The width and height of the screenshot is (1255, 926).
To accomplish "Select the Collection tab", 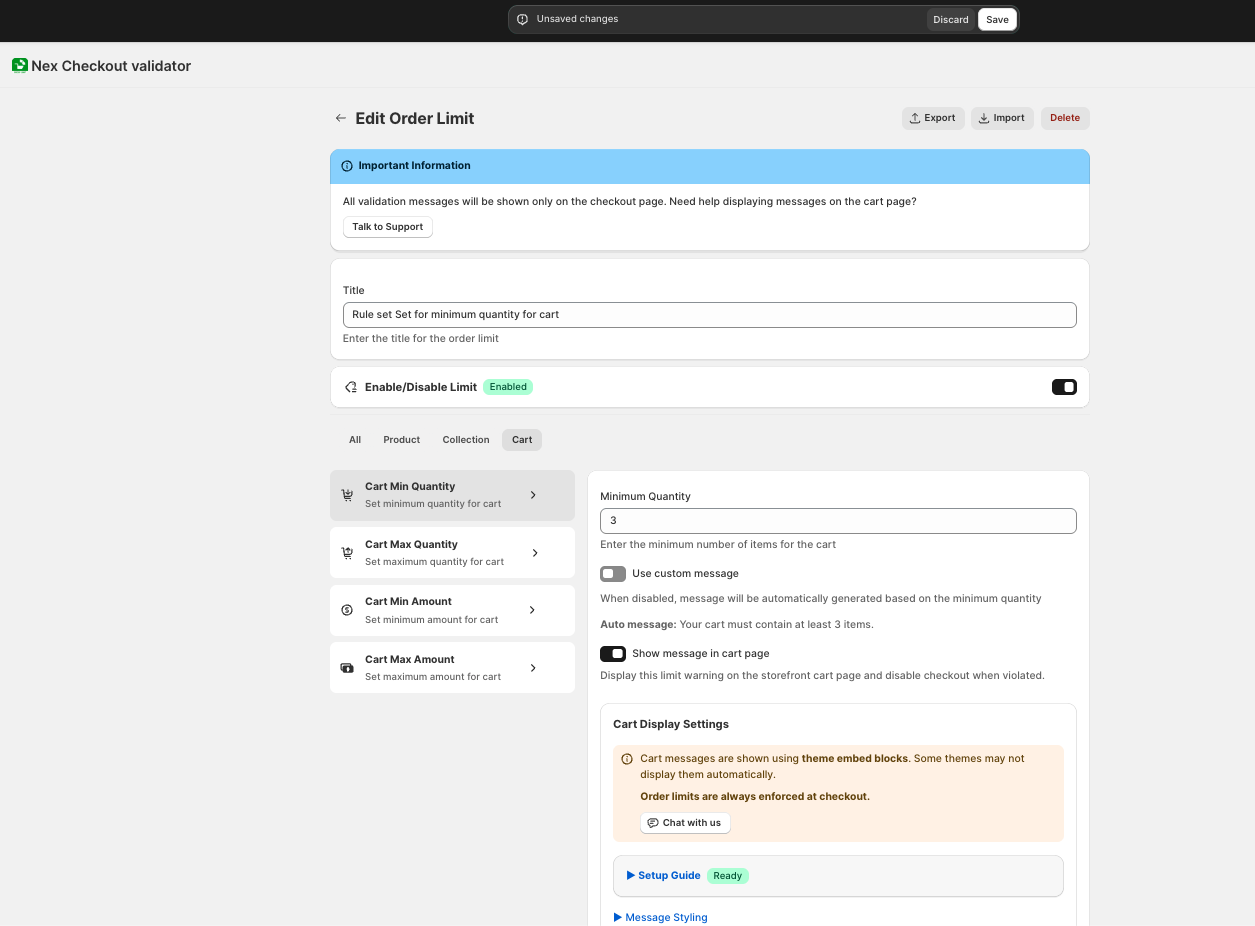I will click(x=465, y=439).
